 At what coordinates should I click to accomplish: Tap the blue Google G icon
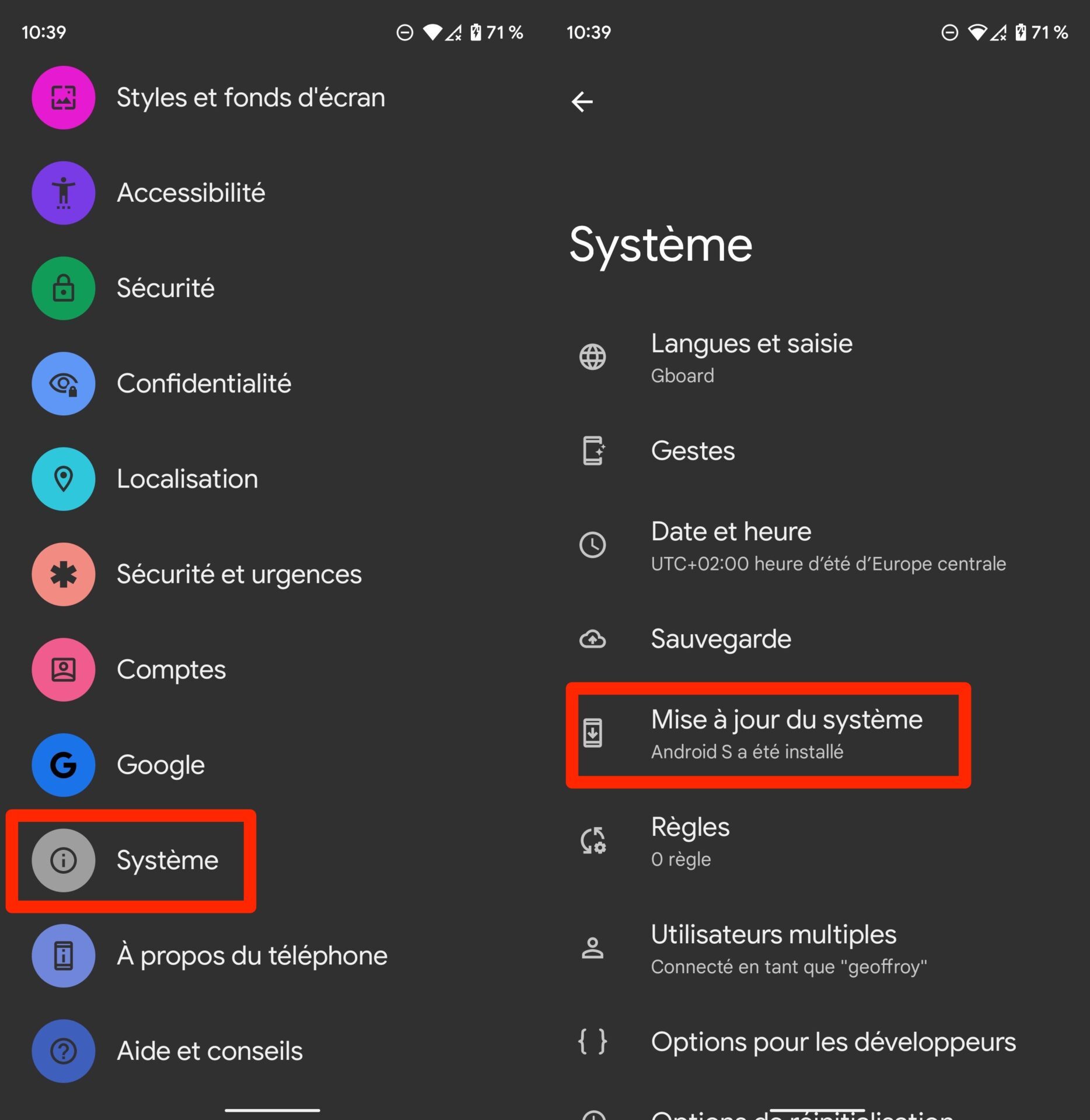(63, 765)
